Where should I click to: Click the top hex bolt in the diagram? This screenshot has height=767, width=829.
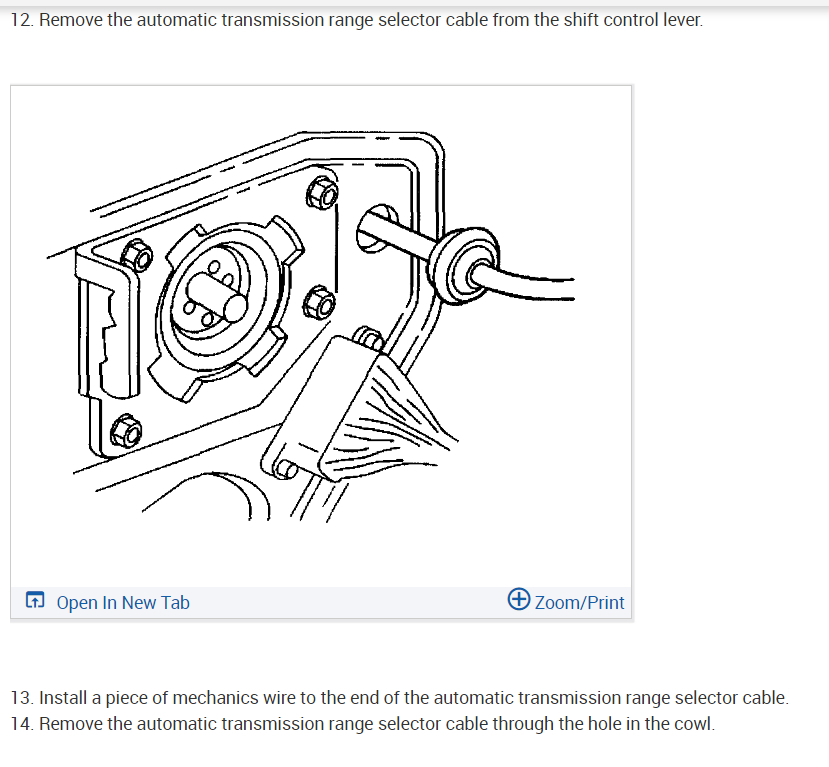tap(322, 193)
